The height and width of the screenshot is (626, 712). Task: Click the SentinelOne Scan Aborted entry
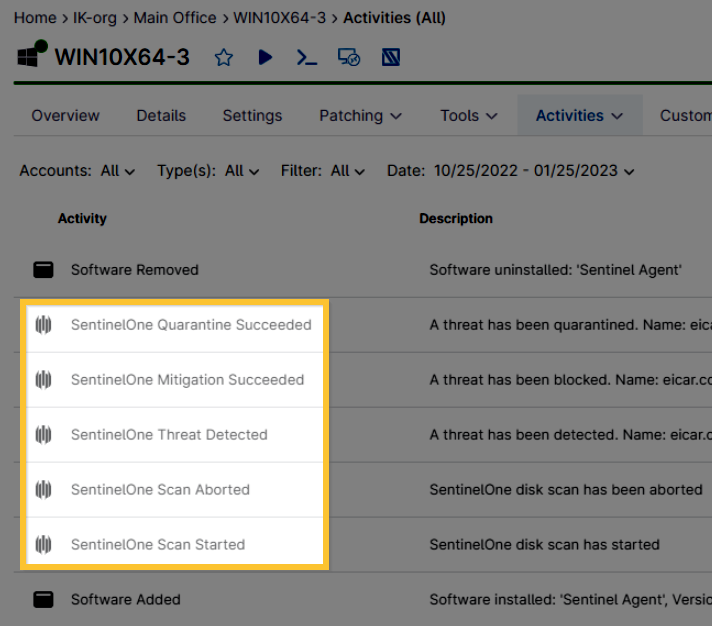(160, 490)
